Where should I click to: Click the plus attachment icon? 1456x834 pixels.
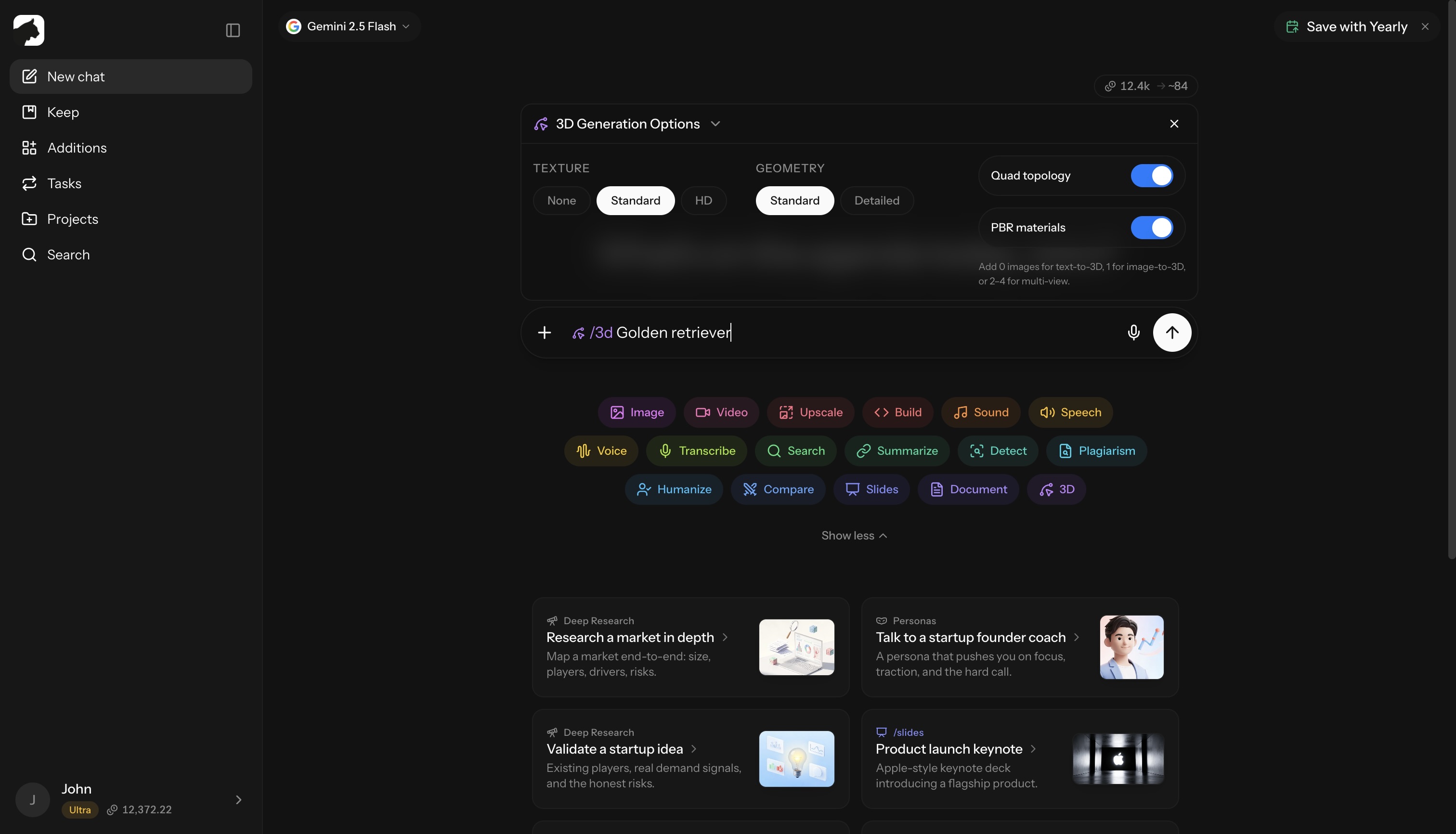[x=545, y=333]
